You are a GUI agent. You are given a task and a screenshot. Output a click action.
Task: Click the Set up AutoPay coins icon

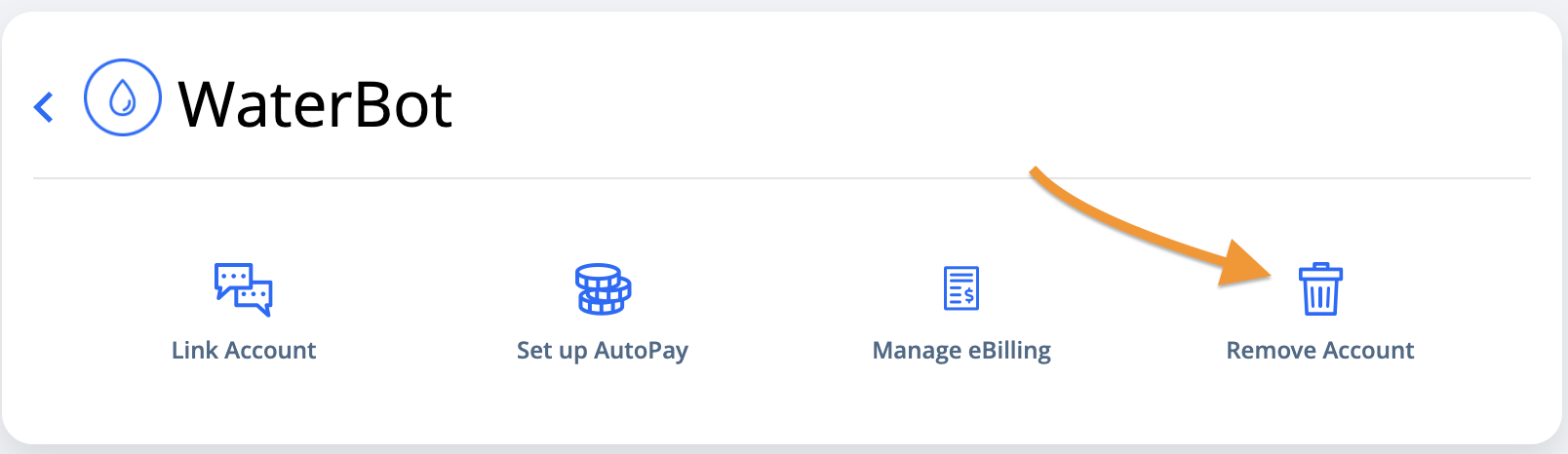tap(603, 289)
